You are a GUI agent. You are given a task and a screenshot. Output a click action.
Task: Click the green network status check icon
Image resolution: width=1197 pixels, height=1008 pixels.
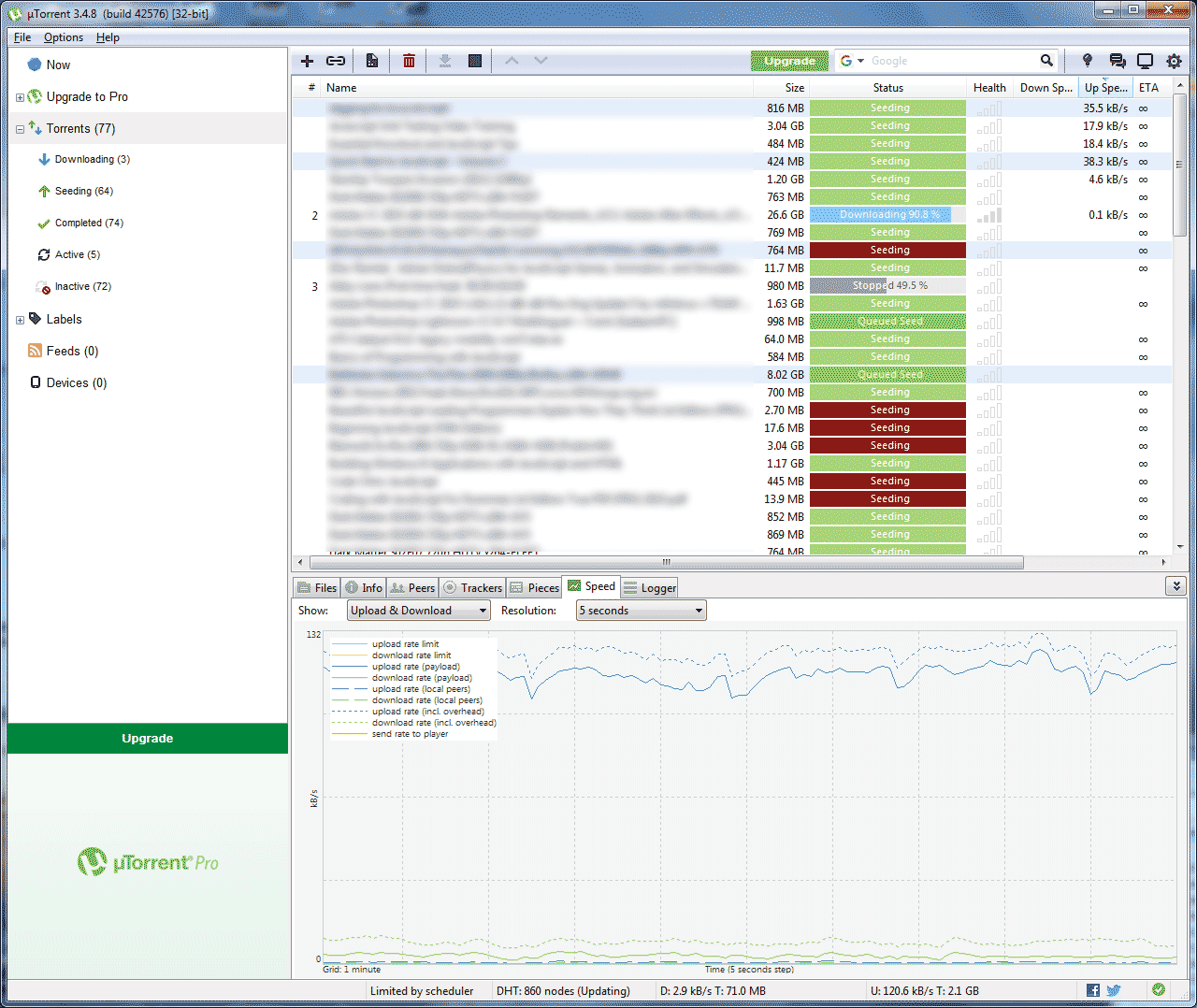point(1159,989)
